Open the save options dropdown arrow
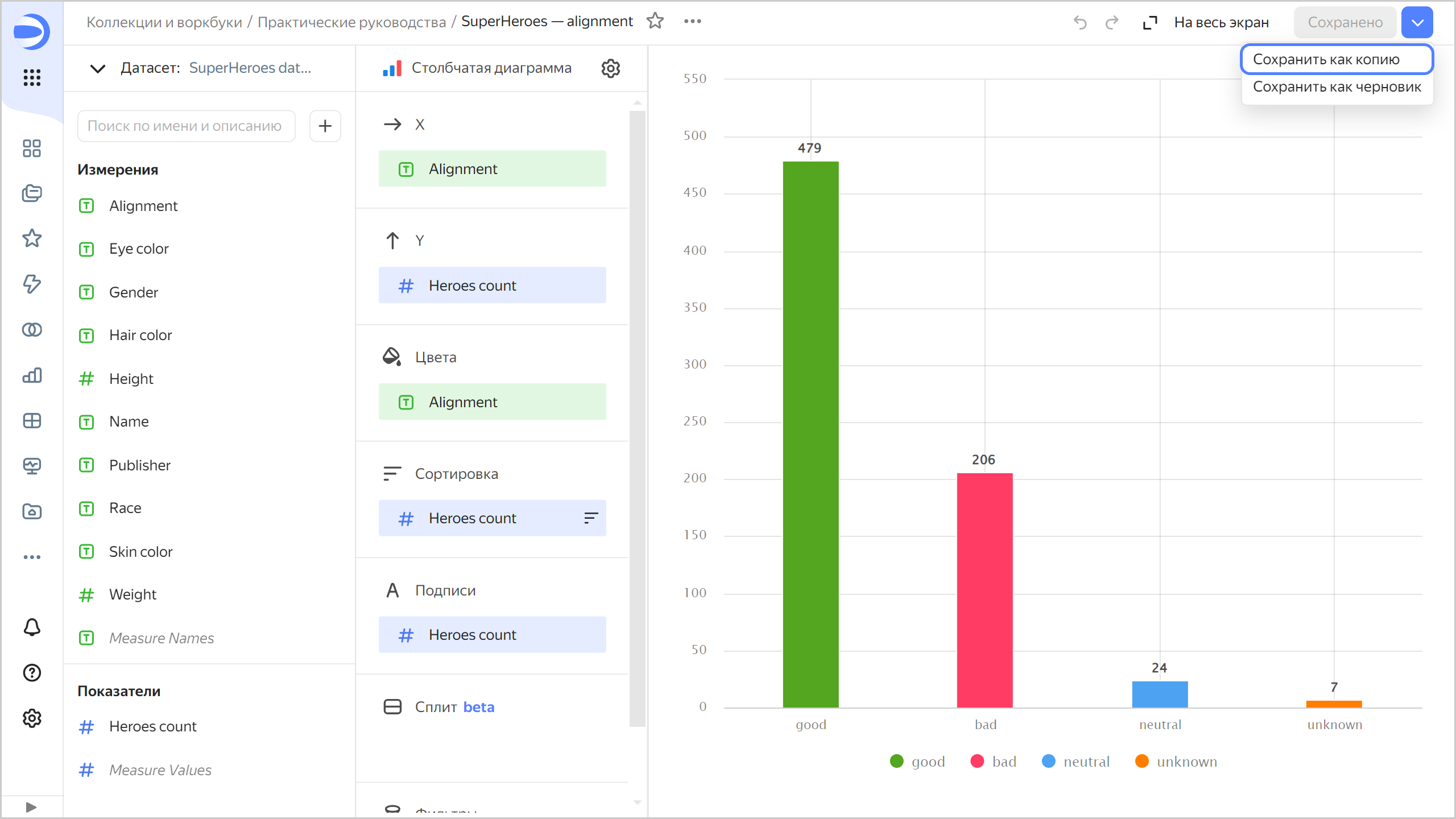Viewport: 1456px width, 819px height. tap(1417, 22)
